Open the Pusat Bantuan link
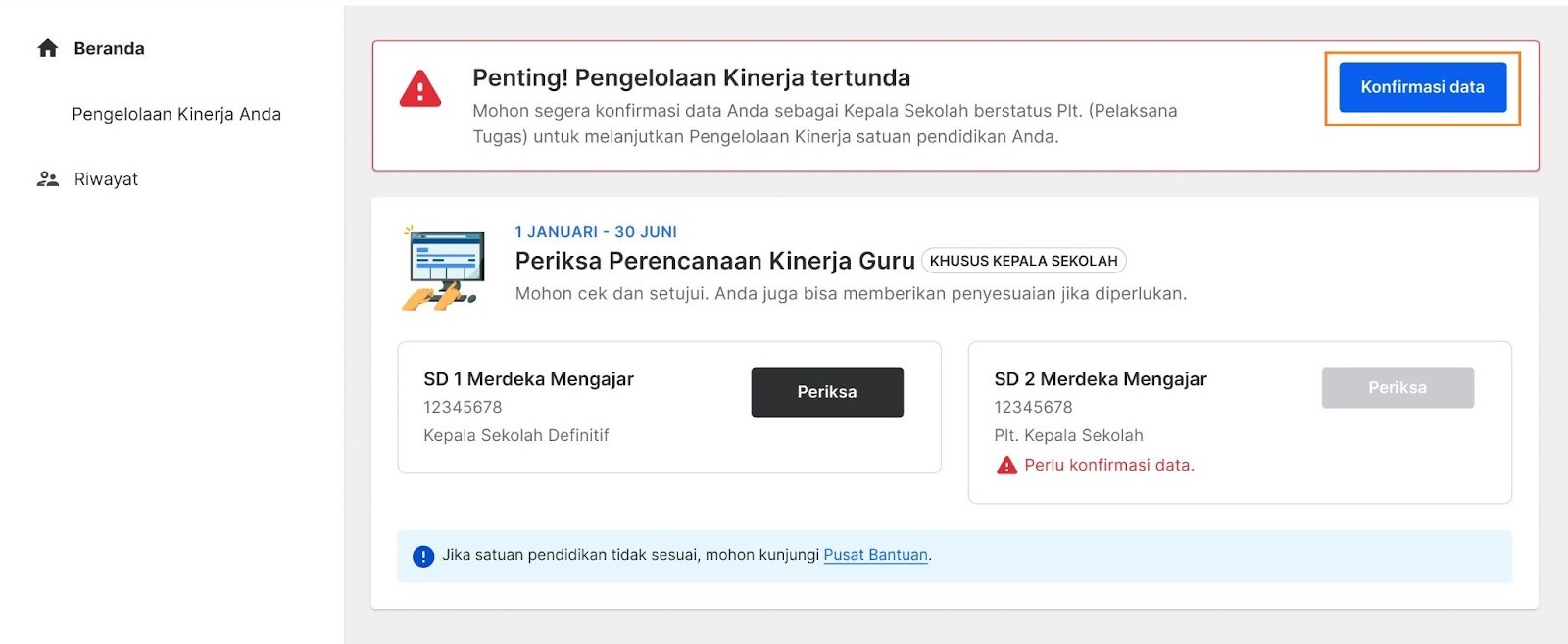Screen dimensions: 1568x644 [x=875, y=555]
